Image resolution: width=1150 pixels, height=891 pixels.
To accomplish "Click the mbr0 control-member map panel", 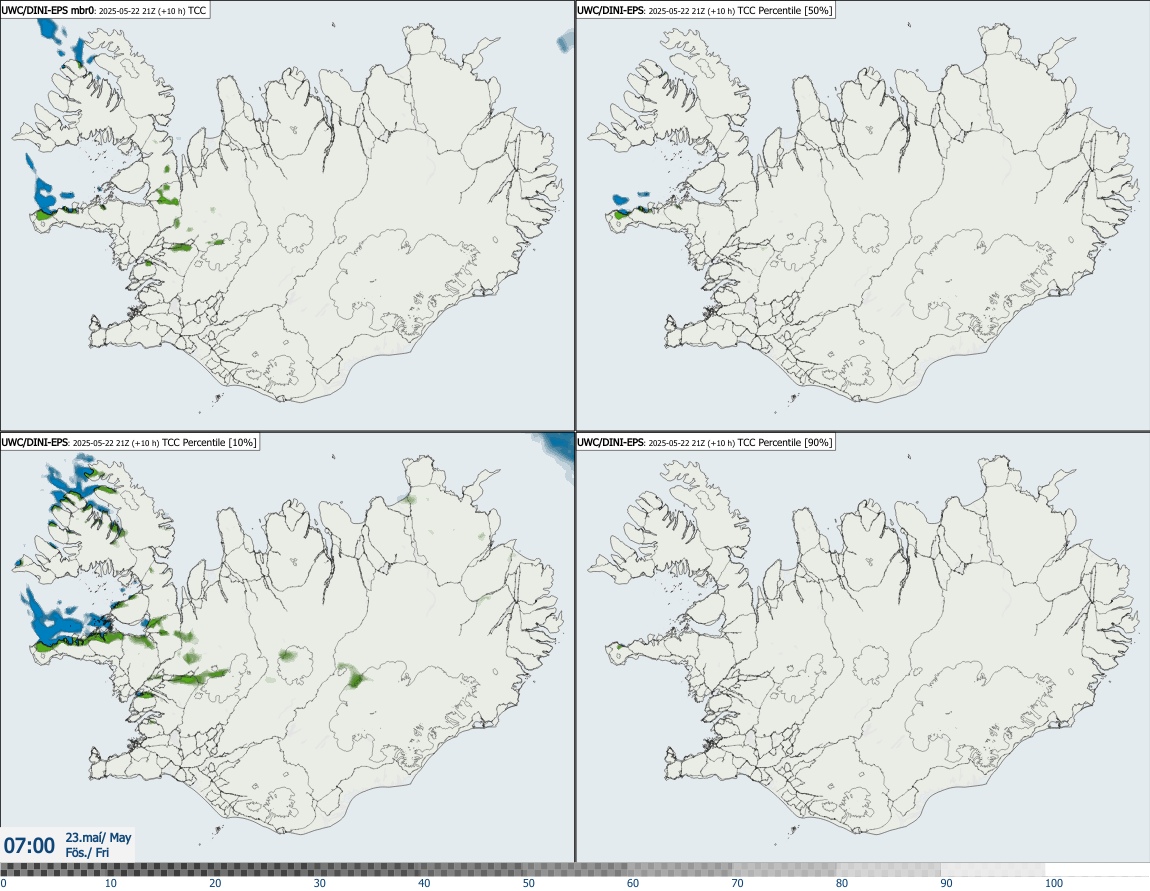I will point(287,216).
